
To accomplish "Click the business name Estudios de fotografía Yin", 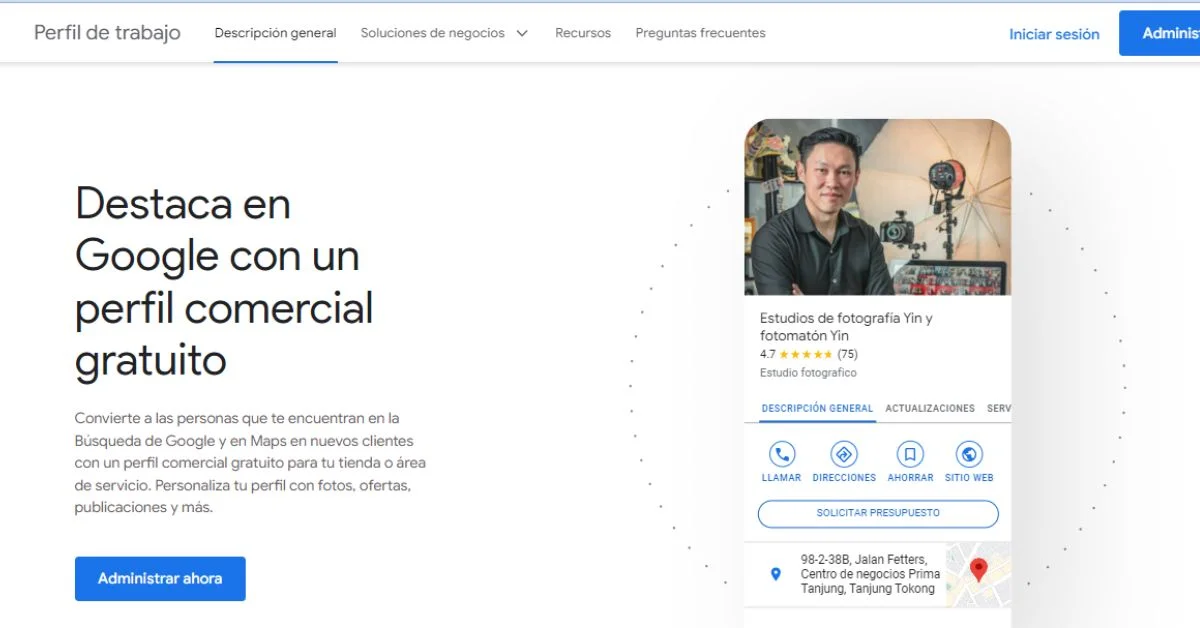I will click(x=846, y=327).
